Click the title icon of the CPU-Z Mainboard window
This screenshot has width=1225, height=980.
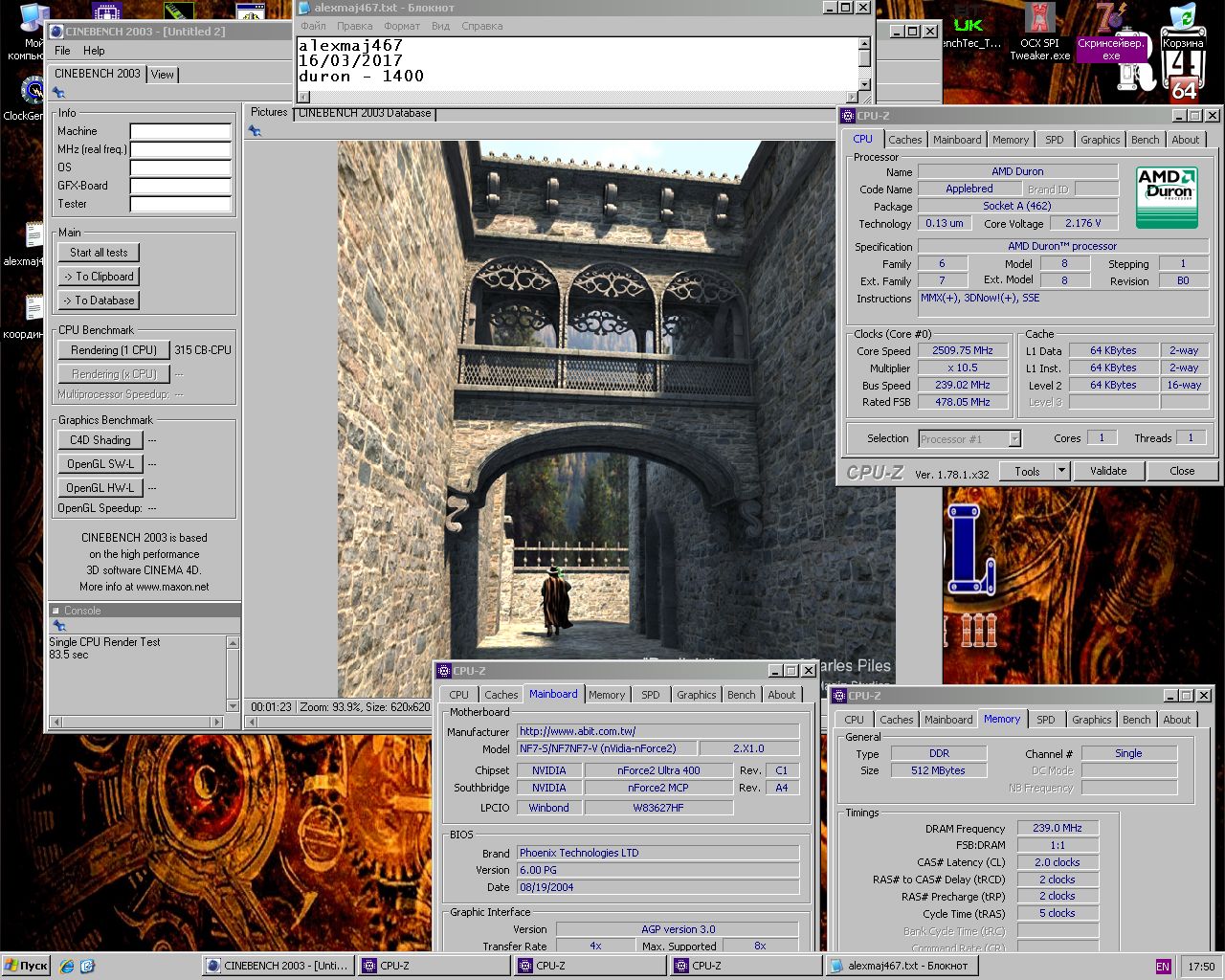tap(444, 671)
